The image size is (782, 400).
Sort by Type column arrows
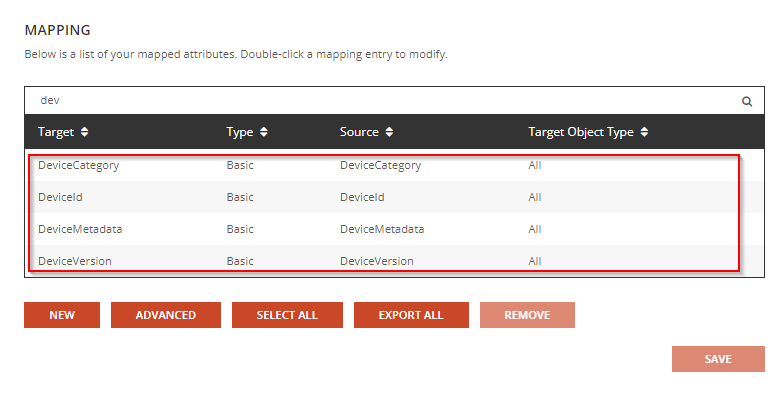pos(264,132)
